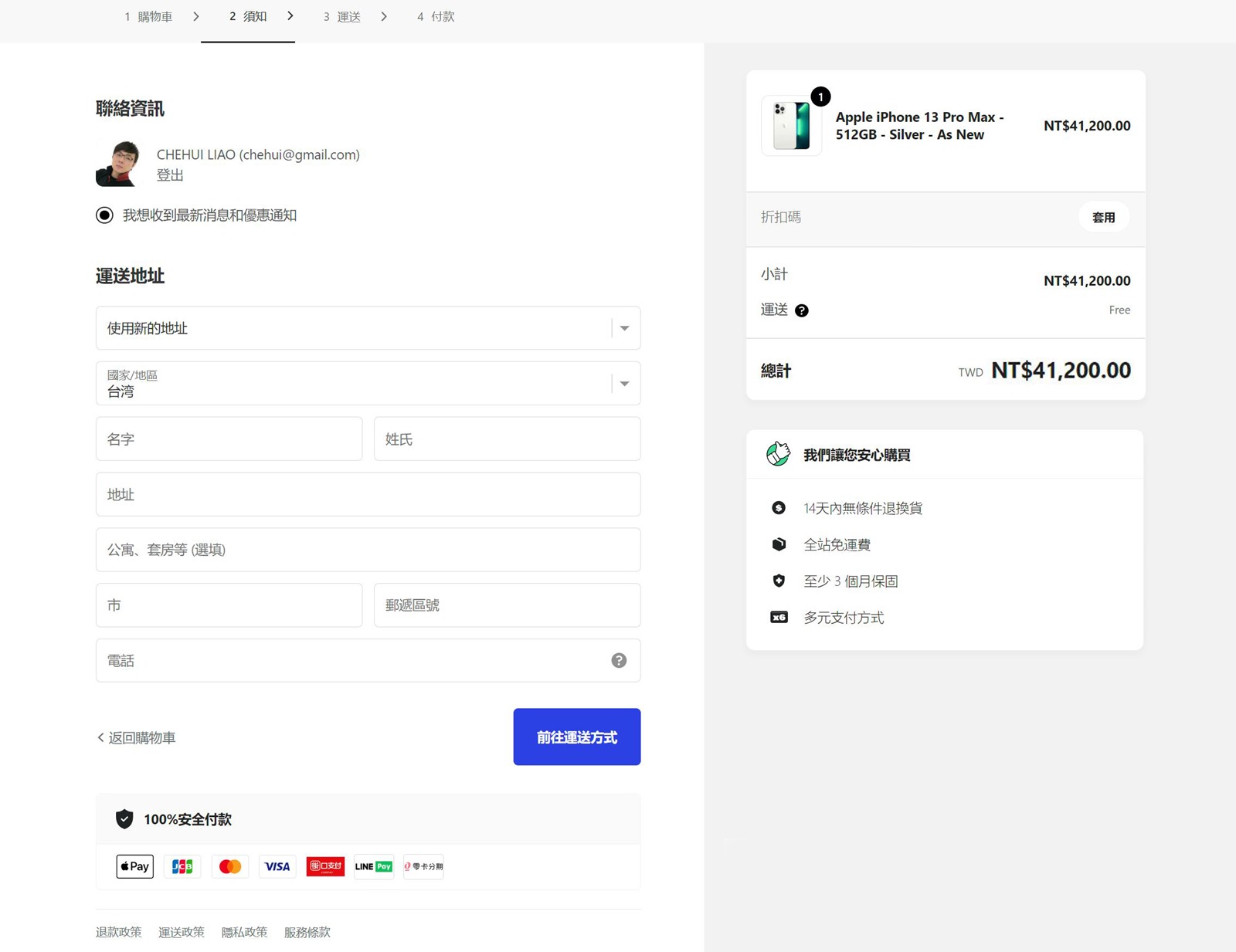Click the user profile avatar photo
The width and height of the screenshot is (1236, 952).
(x=118, y=164)
